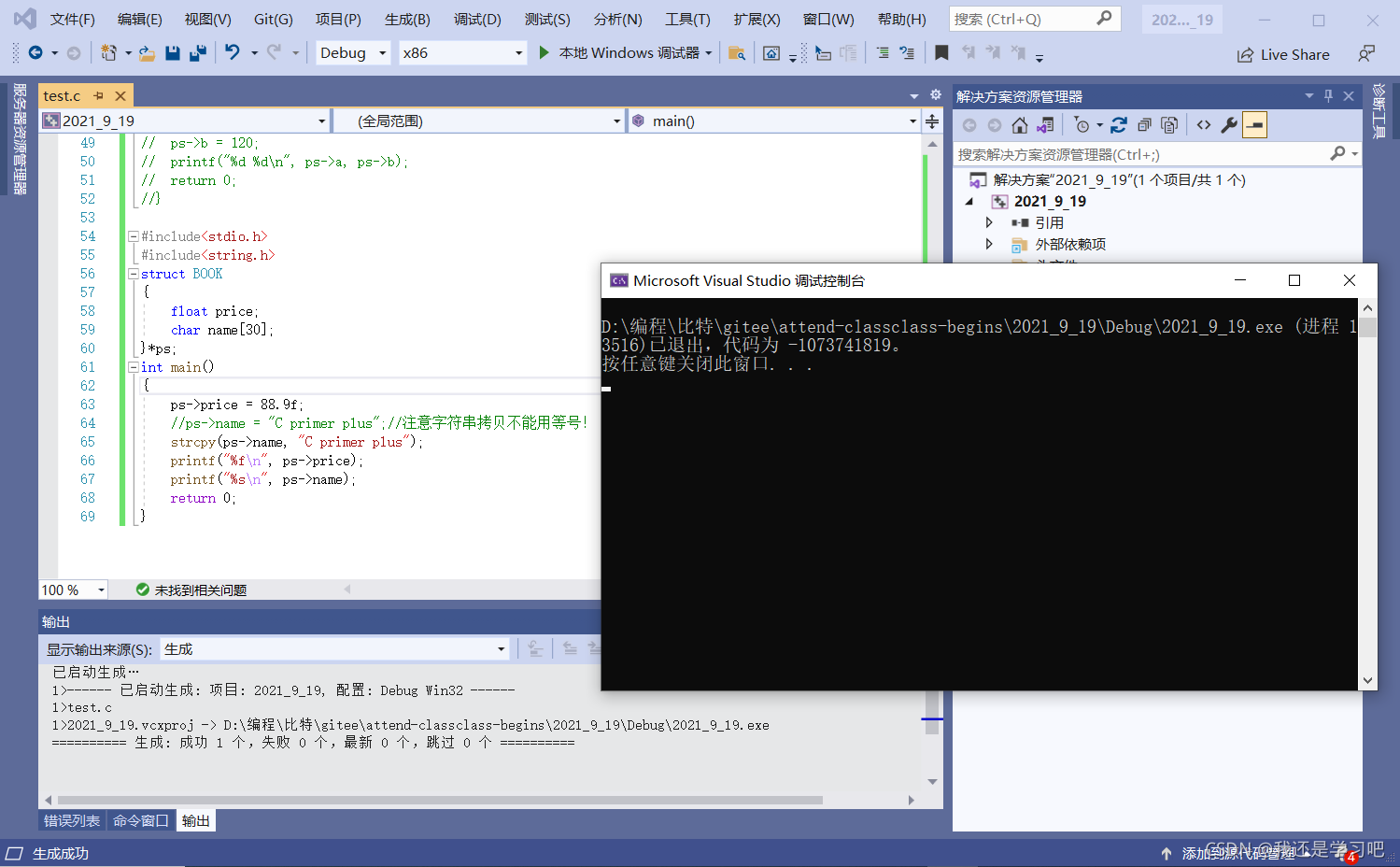
Task: Click the find in files toolbar icon
Action: click(737, 53)
